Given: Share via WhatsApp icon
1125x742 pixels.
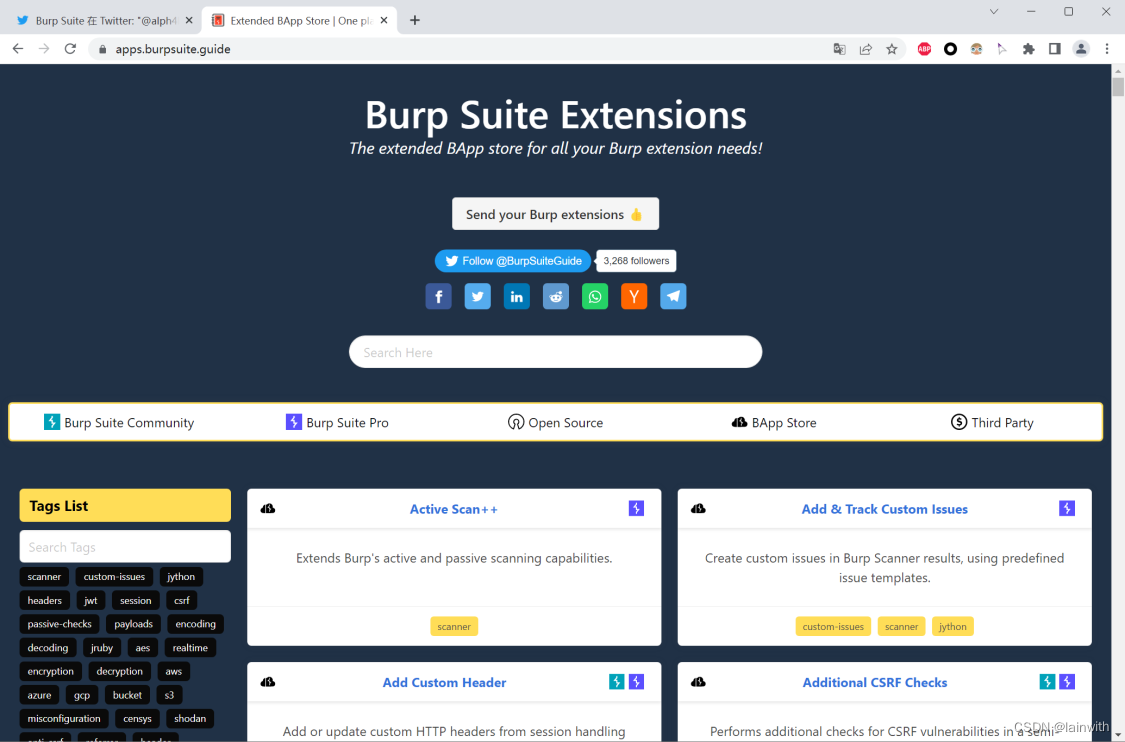Looking at the screenshot, I should point(595,296).
